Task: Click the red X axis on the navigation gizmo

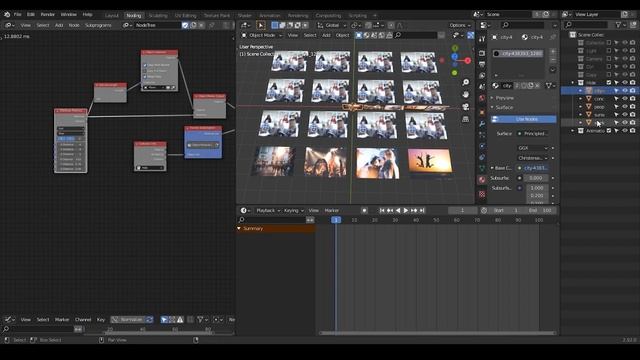Action: point(467,61)
